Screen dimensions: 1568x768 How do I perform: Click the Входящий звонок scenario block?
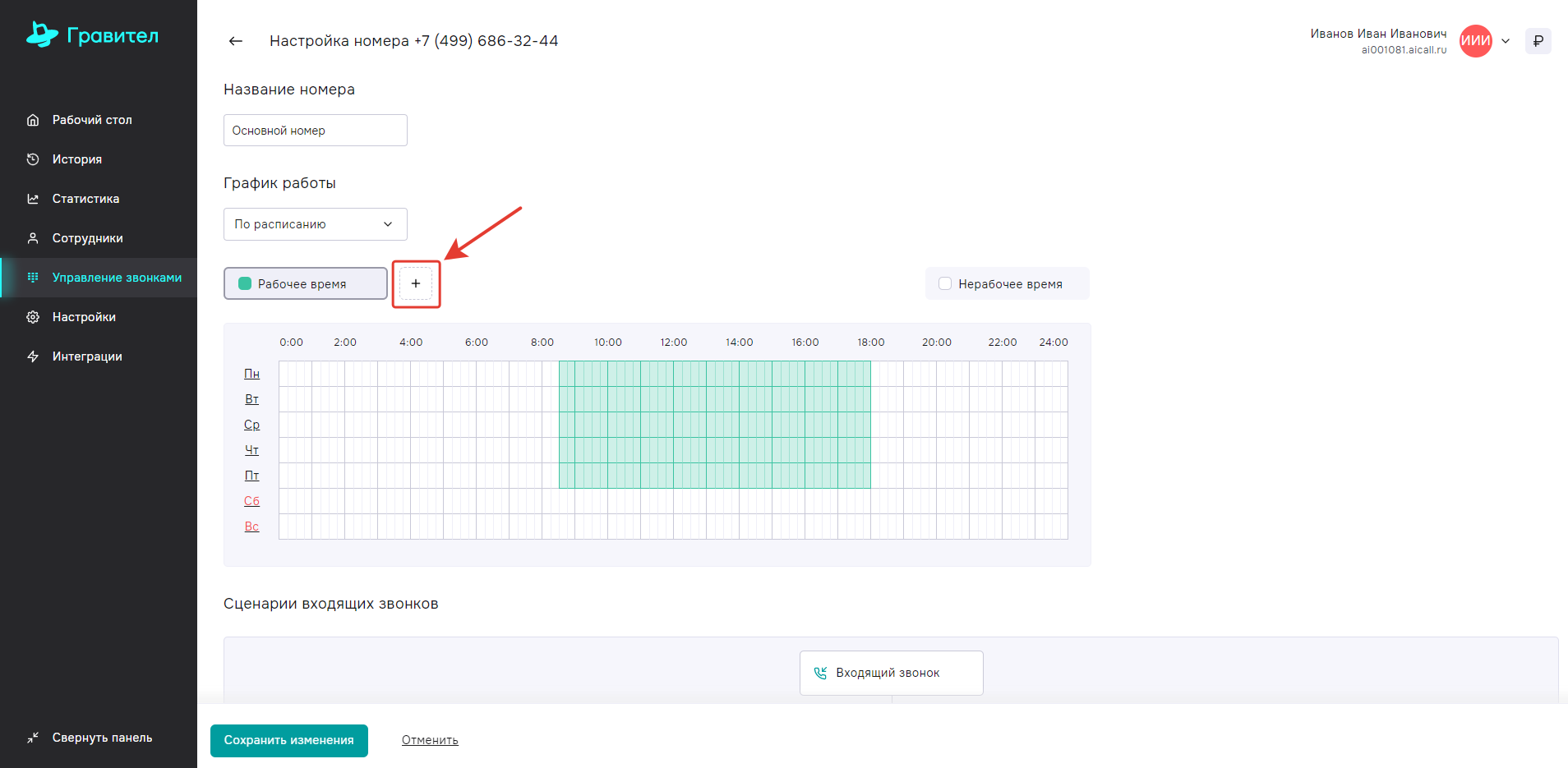click(891, 673)
